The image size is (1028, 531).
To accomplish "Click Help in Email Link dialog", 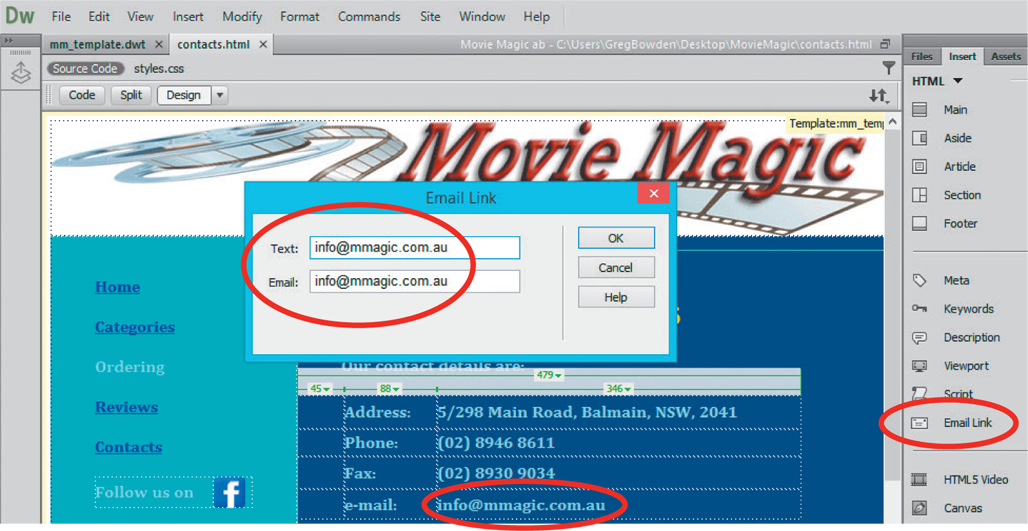I will click(x=616, y=297).
